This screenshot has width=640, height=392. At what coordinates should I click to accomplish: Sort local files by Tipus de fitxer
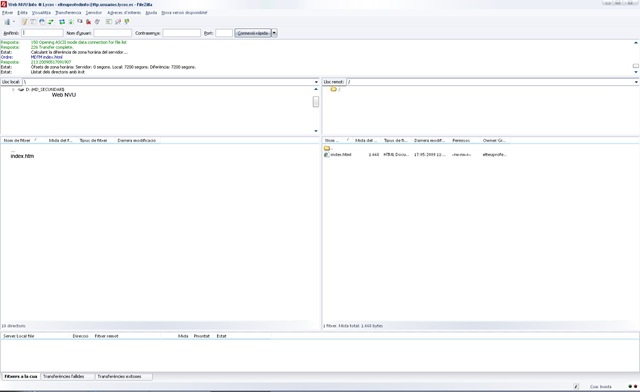[x=95, y=140]
